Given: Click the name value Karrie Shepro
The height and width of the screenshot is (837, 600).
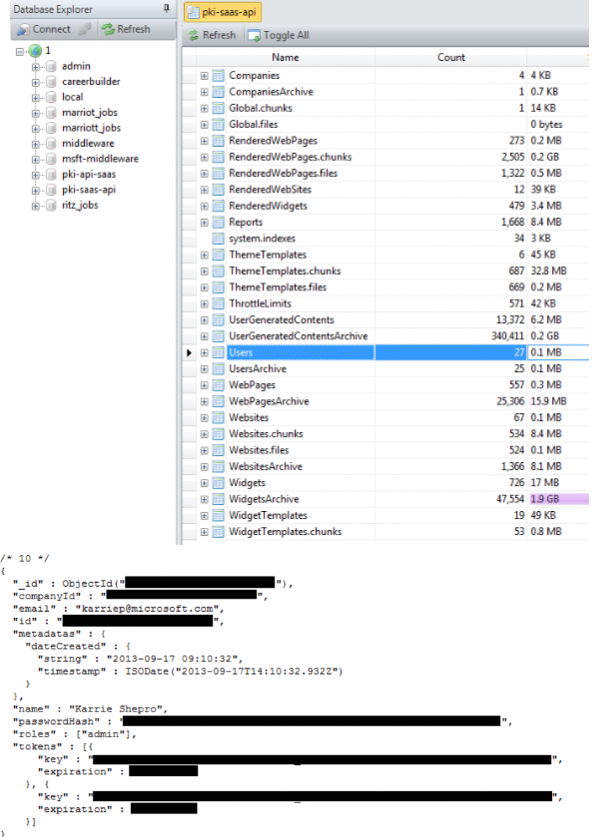Looking at the screenshot, I should click(118, 709).
